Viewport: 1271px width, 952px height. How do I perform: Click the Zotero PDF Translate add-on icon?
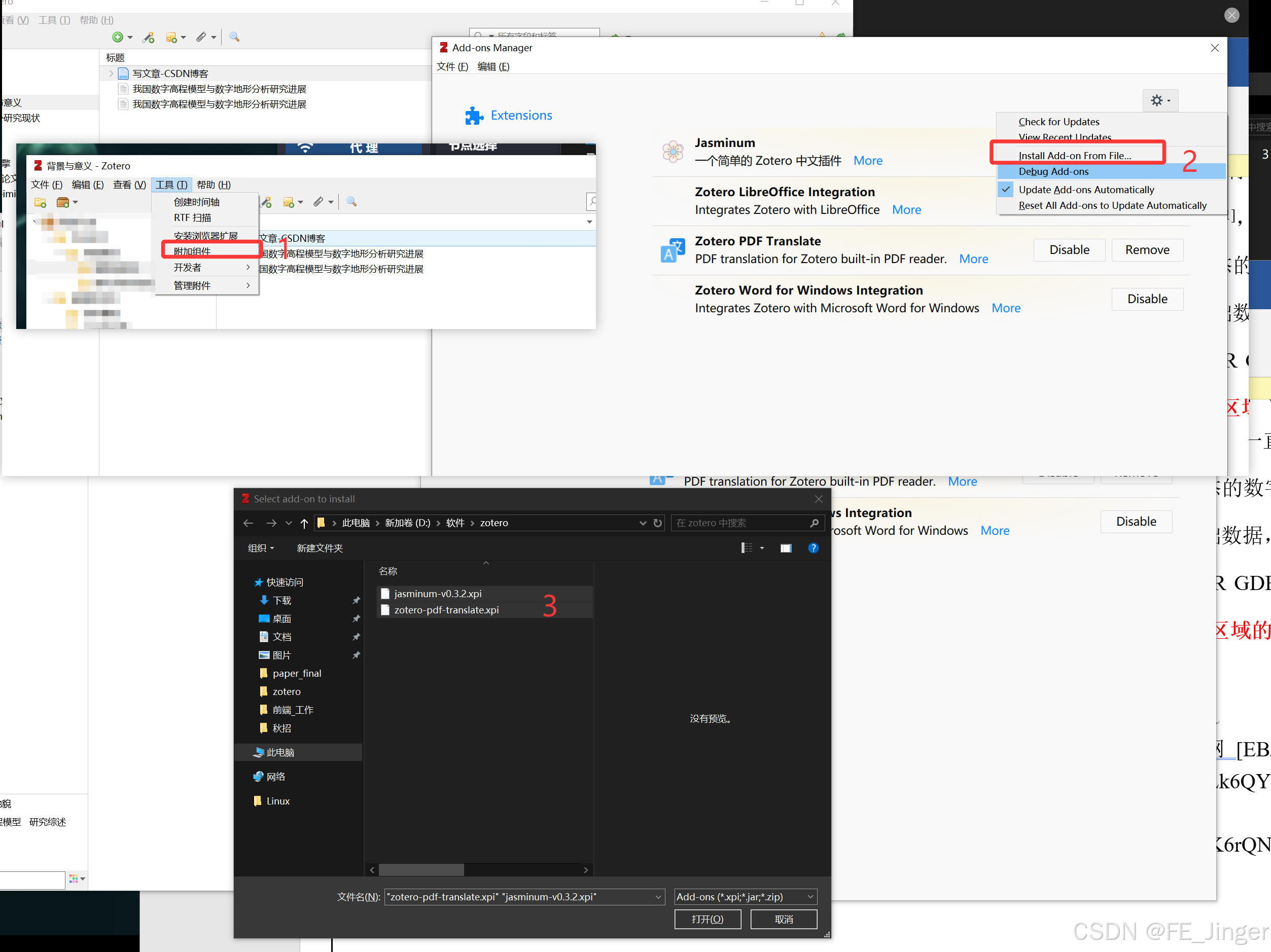point(673,250)
